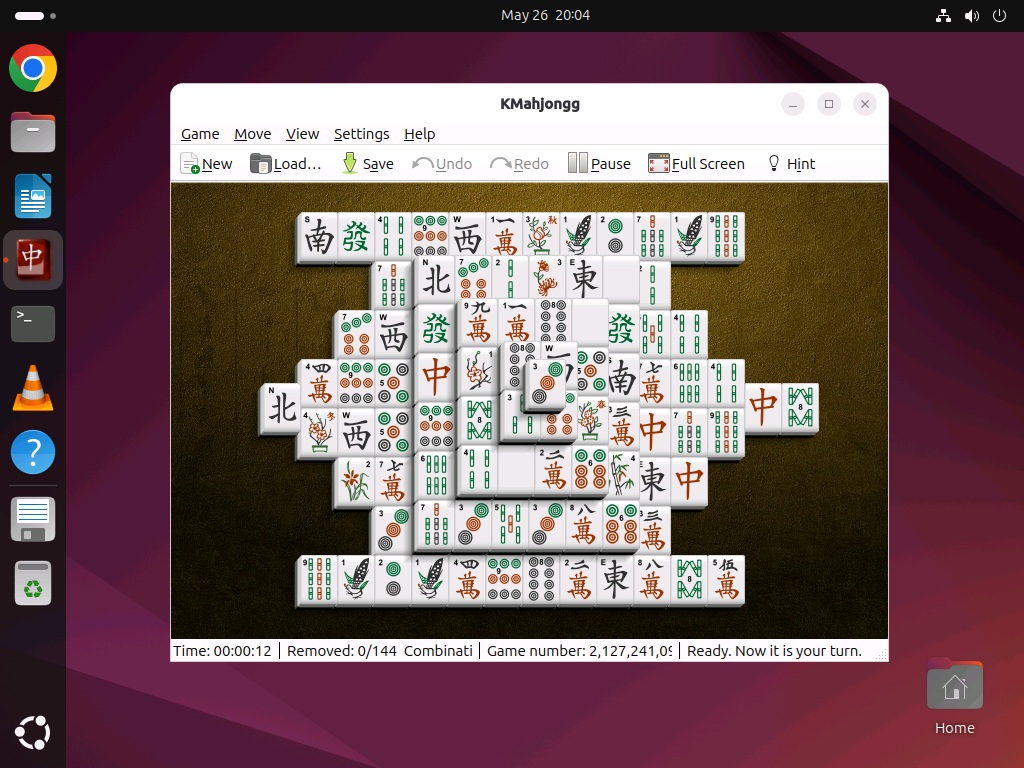The height and width of the screenshot is (768, 1024).
Task: Click the Redo toolbar button
Action: pos(520,163)
